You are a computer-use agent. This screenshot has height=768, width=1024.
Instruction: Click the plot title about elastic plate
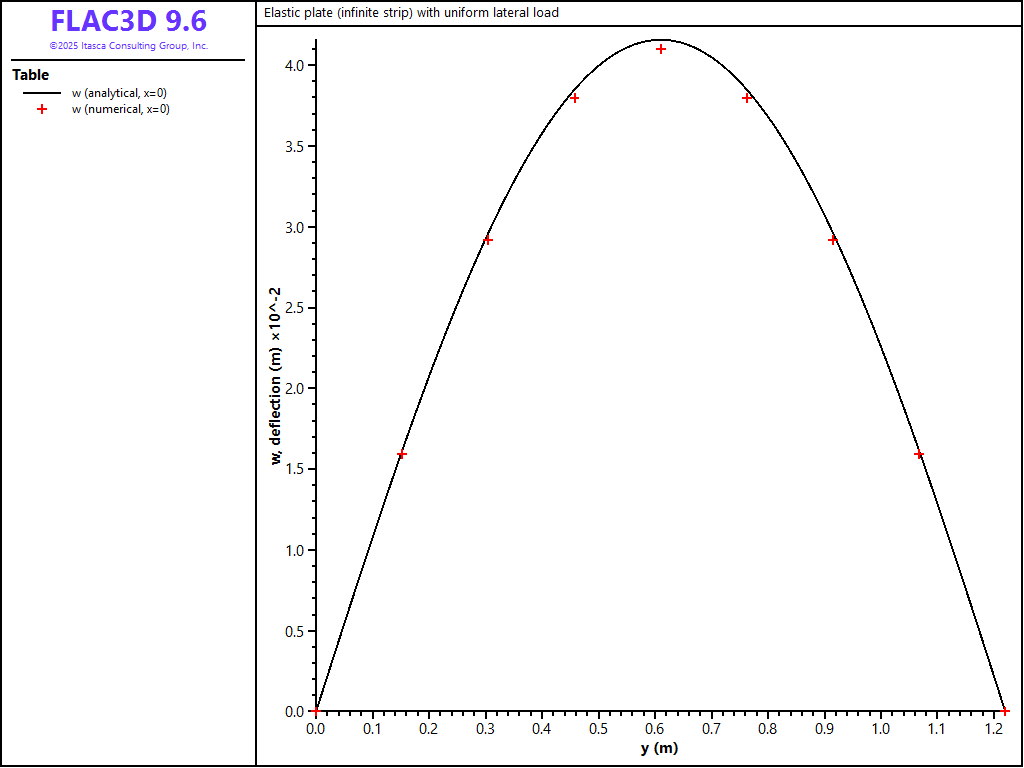click(411, 13)
